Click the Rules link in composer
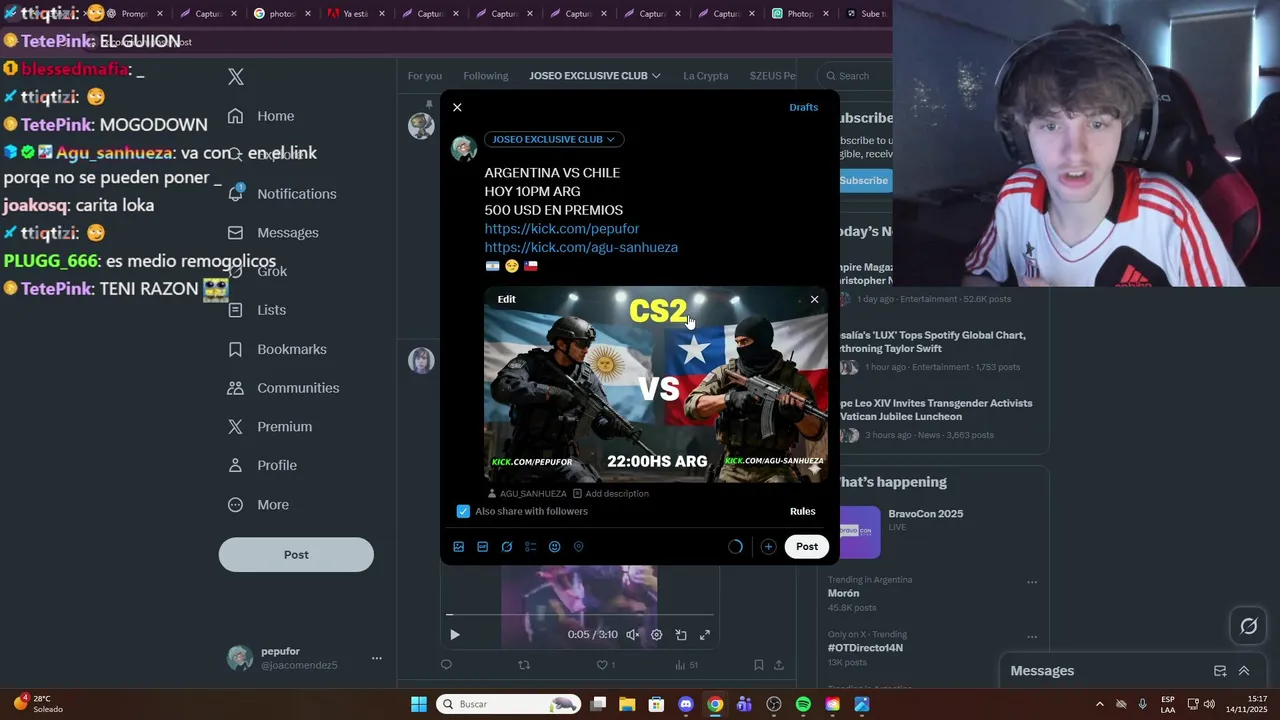Screen dimensions: 1280x720 tap(803, 511)
